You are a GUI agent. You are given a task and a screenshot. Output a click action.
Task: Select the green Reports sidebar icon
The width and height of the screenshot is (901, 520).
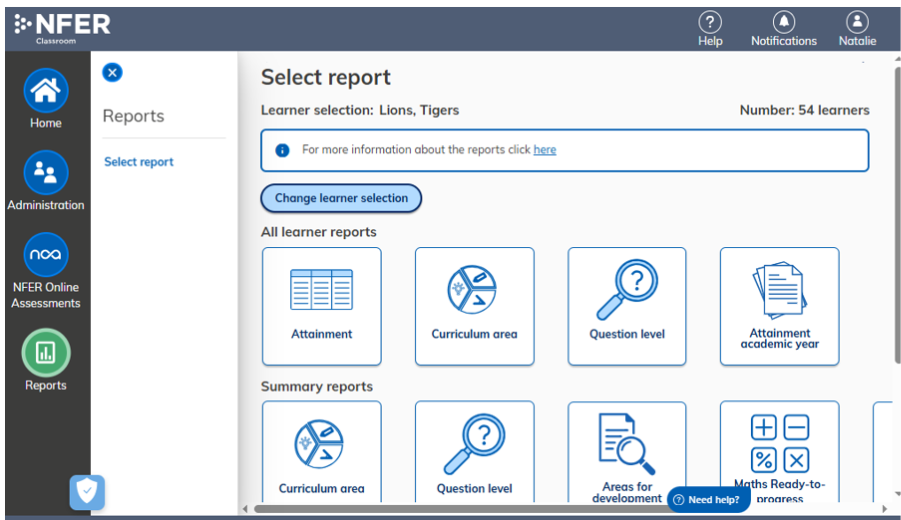(x=45, y=353)
